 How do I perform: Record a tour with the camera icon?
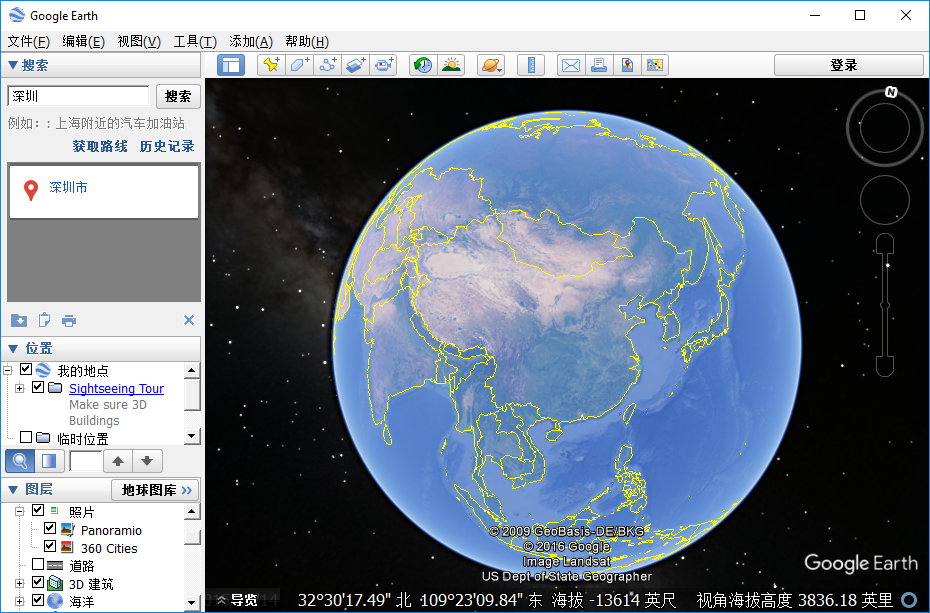click(383, 65)
